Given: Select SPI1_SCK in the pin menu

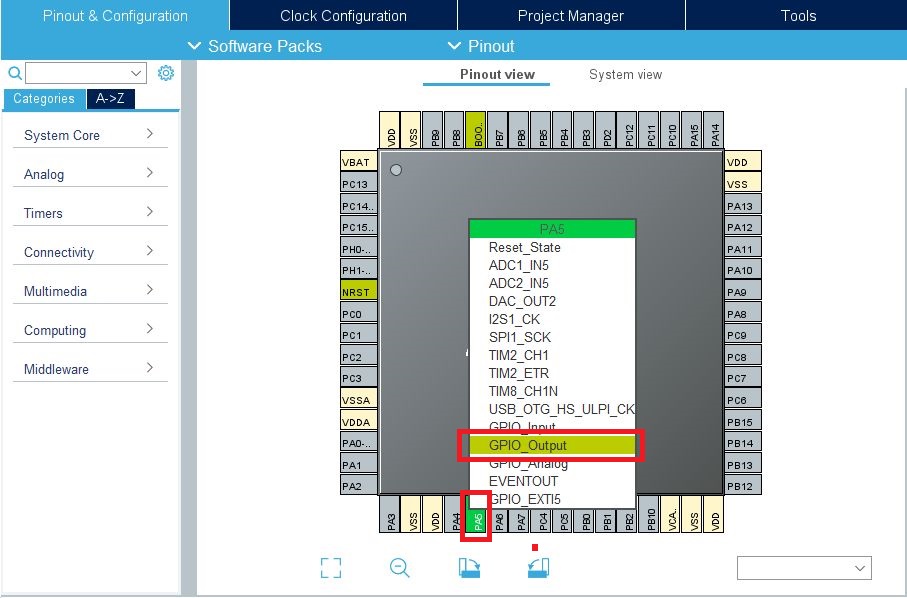Looking at the screenshot, I should [519, 337].
